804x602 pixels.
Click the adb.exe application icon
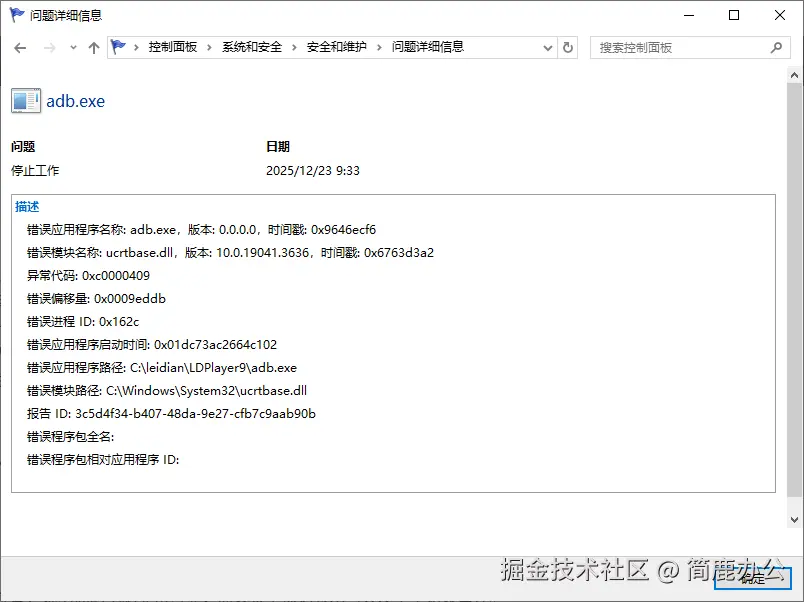25,99
